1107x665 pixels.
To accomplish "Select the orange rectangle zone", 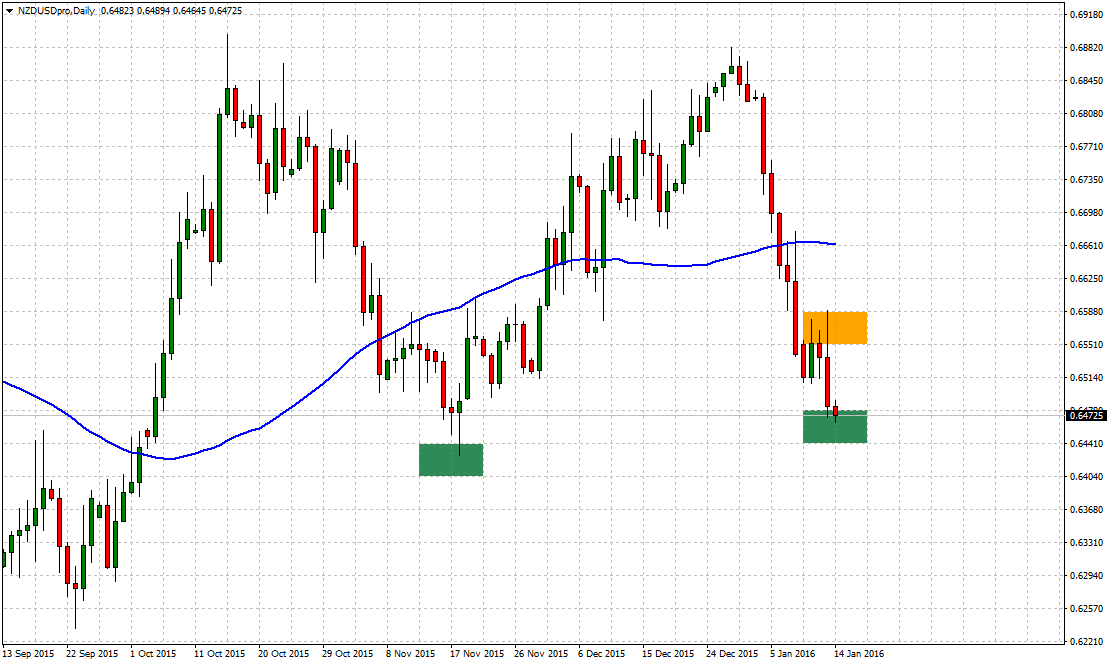I will click(x=835, y=328).
